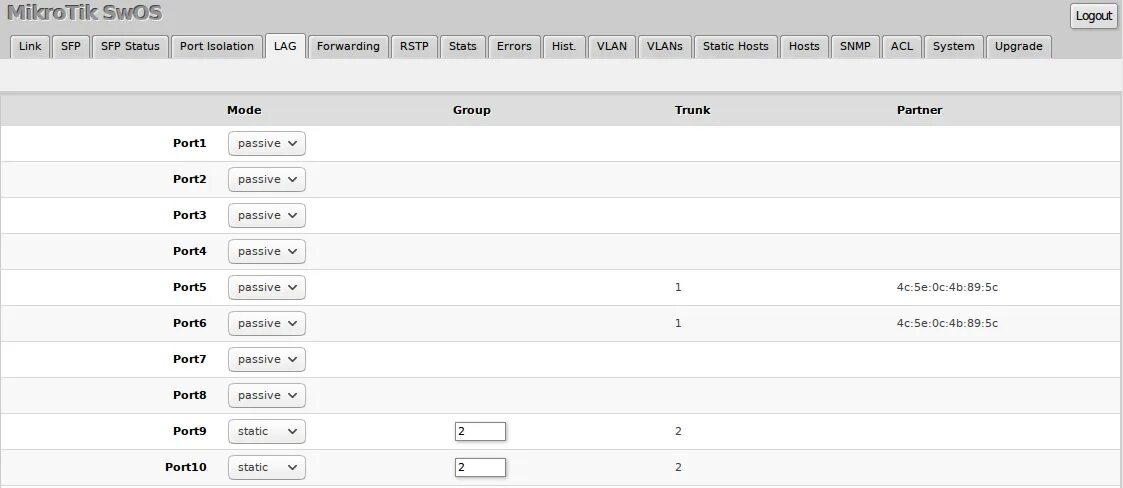1123x488 pixels.
Task: Switch to the Link tab
Action: pyautogui.click(x=30, y=47)
